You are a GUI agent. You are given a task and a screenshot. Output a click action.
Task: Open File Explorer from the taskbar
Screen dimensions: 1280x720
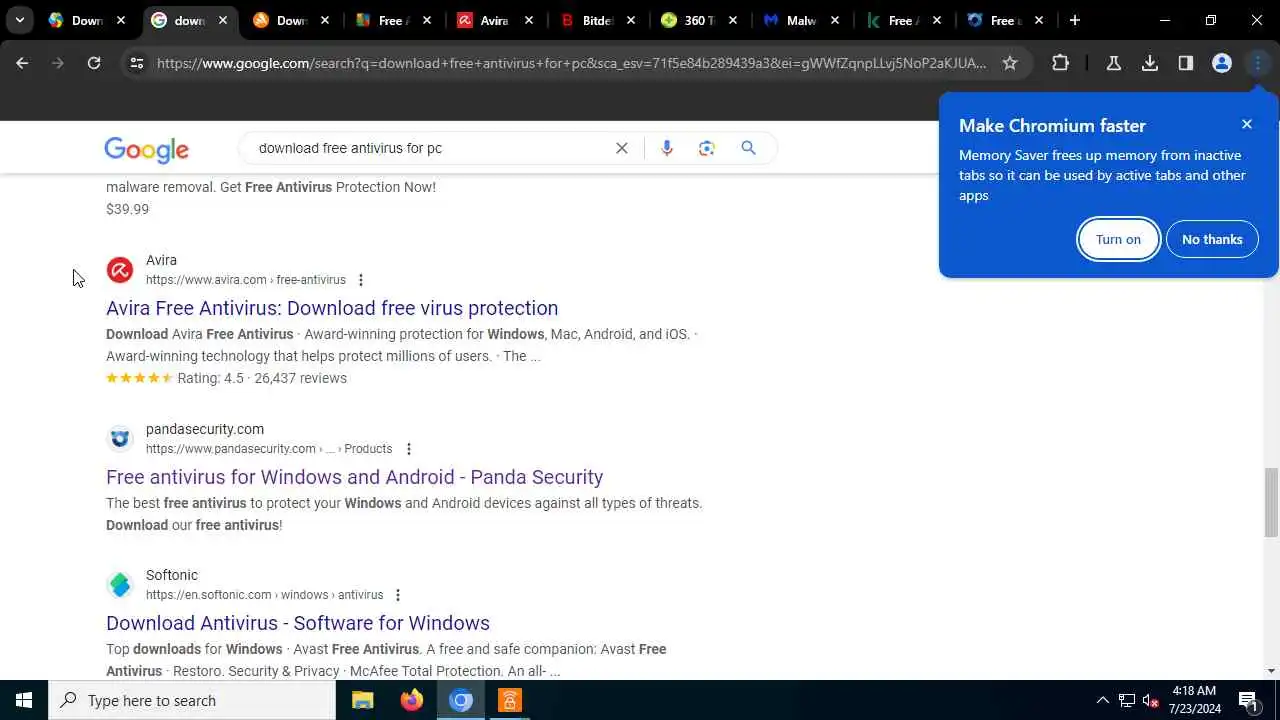point(363,700)
